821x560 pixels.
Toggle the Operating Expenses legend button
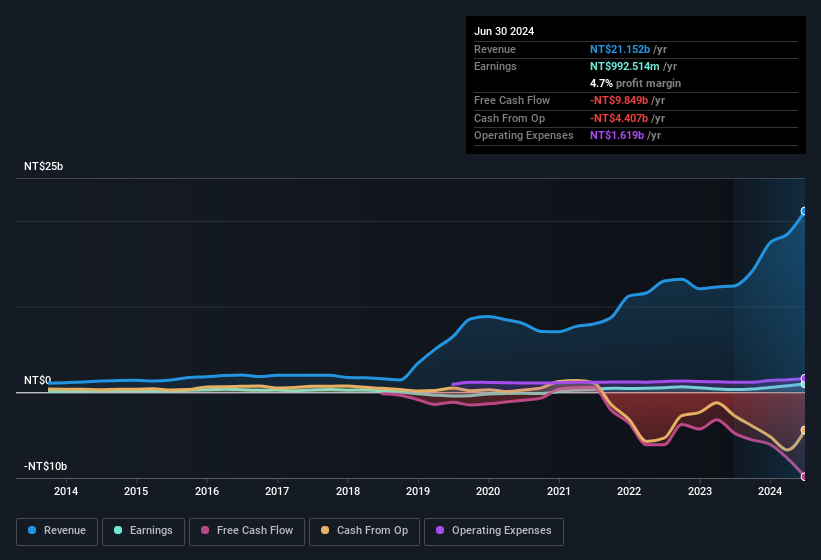pos(494,531)
